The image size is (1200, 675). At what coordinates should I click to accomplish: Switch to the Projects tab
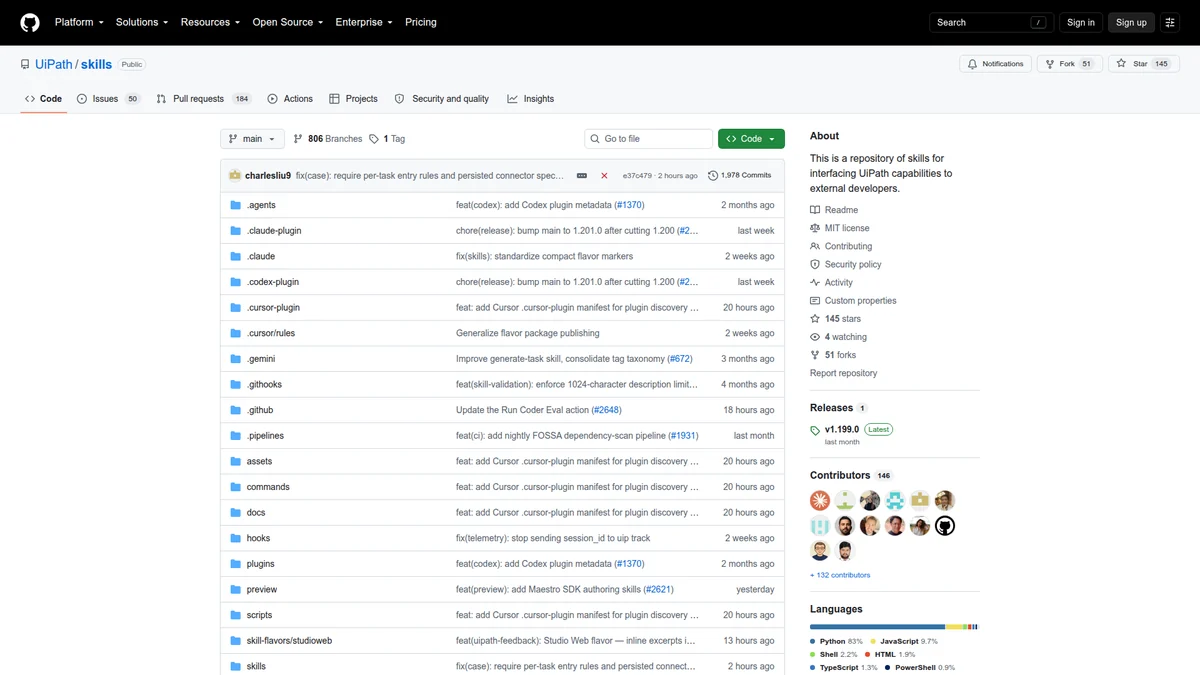click(x=353, y=99)
